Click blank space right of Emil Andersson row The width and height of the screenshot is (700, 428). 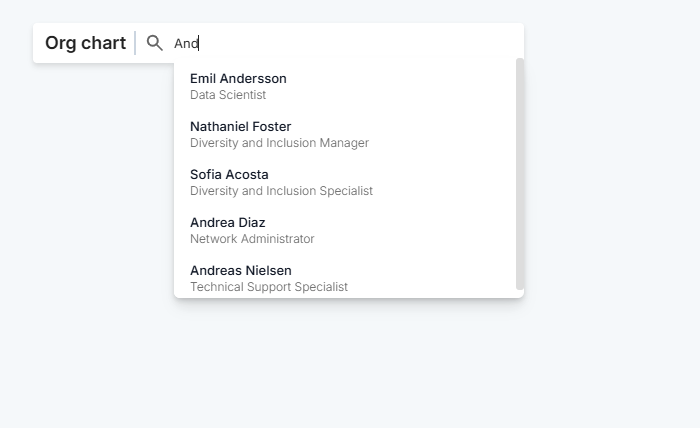tap(420, 86)
